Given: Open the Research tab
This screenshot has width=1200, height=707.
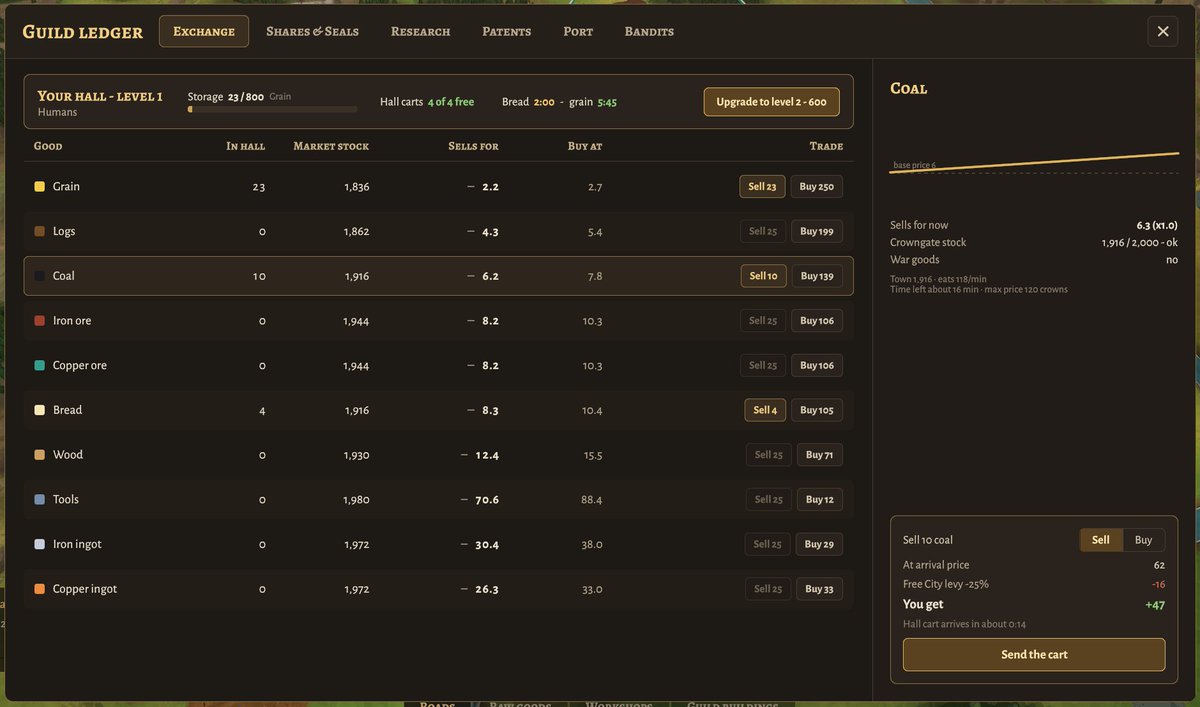Looking at the screenshot, I should (420, 31).
